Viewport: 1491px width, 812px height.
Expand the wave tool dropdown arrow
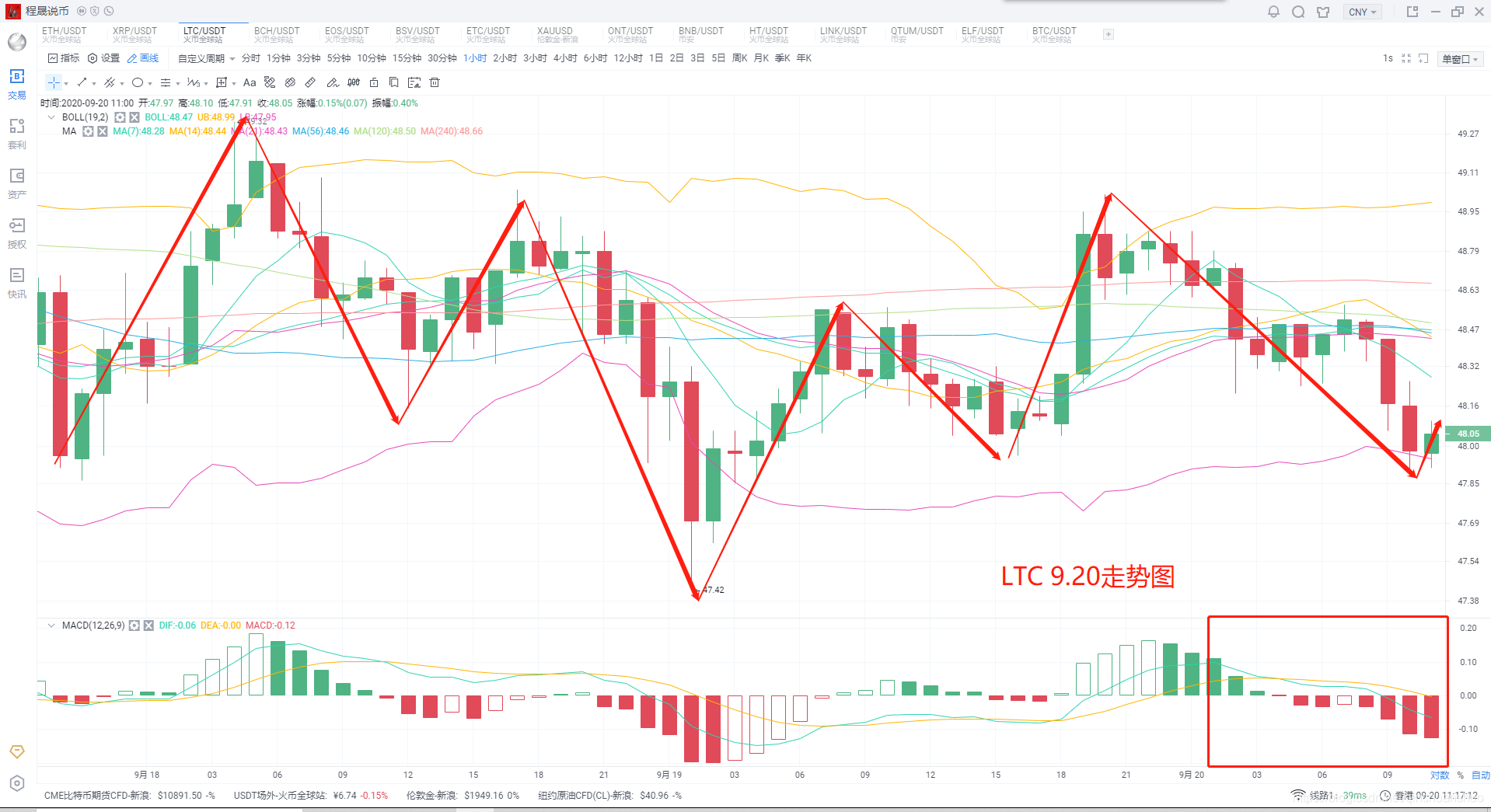pos(206,83)
